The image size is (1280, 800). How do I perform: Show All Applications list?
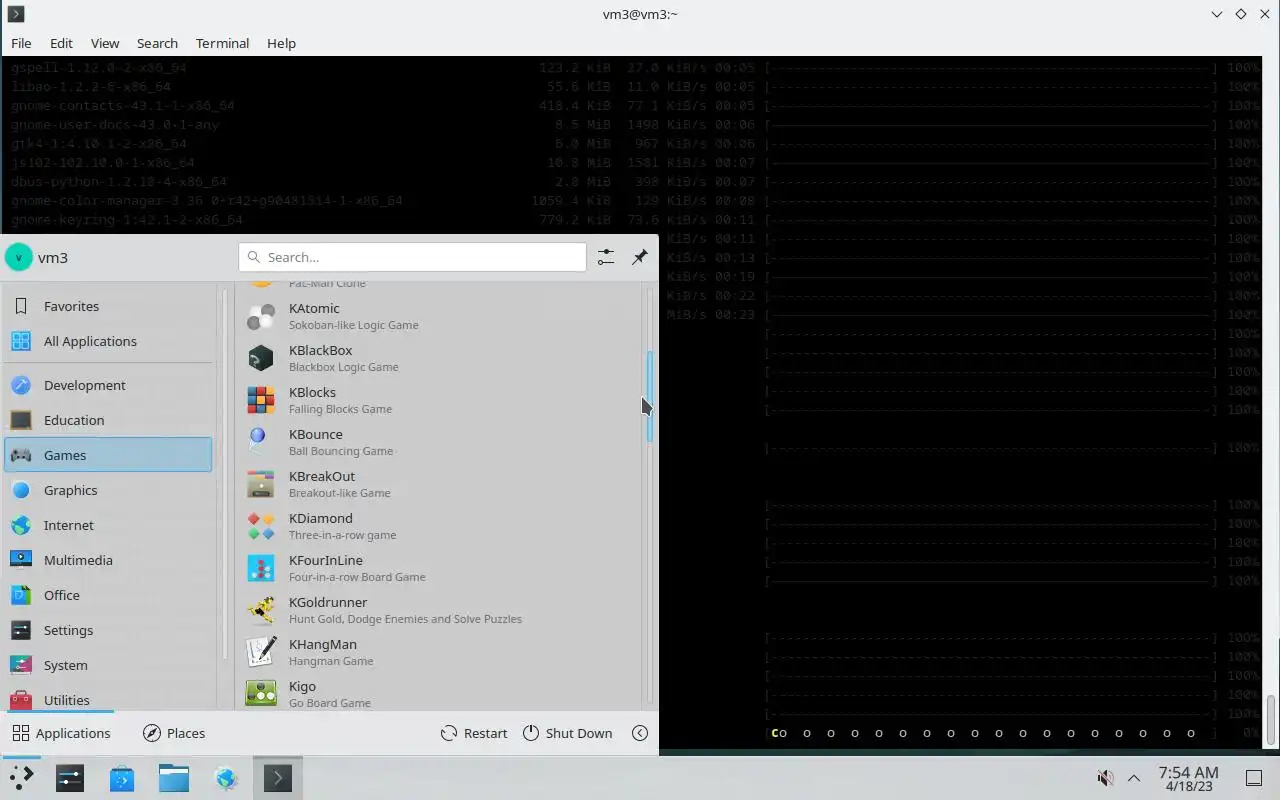108,341
